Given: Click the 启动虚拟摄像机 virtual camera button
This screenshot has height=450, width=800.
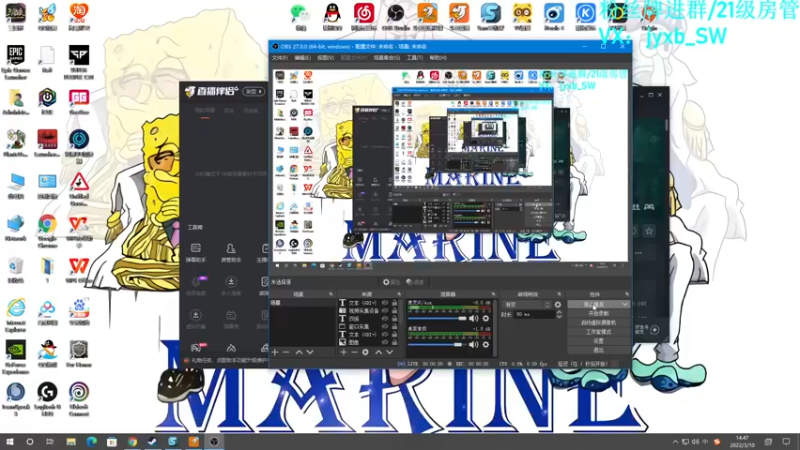Looking at the screenshot, I should tap(598, 322).
